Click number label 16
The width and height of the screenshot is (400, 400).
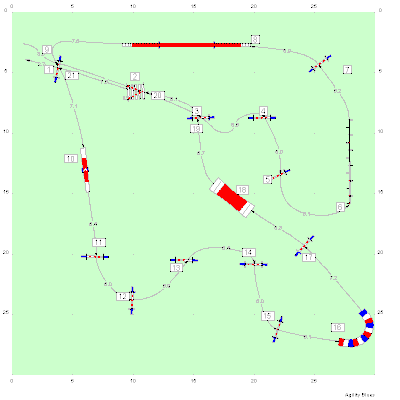click(x=337, y=327)
